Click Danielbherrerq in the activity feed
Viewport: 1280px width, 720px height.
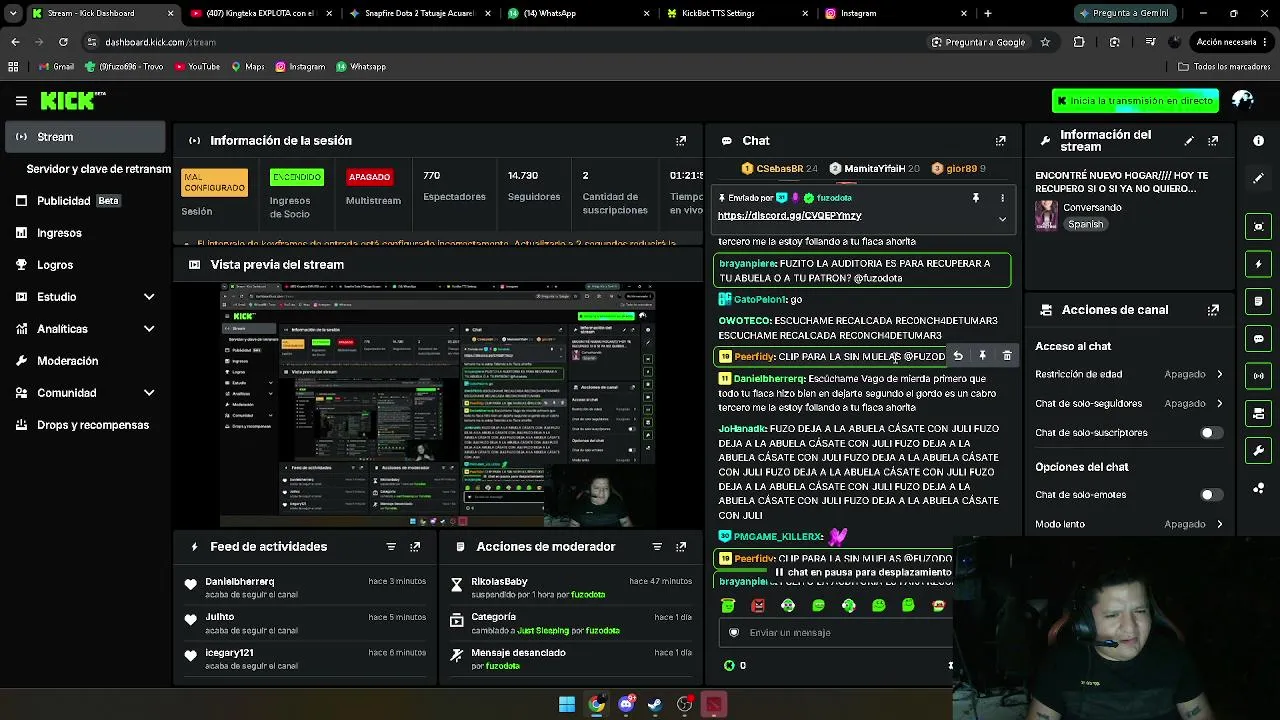coord(239,582)
